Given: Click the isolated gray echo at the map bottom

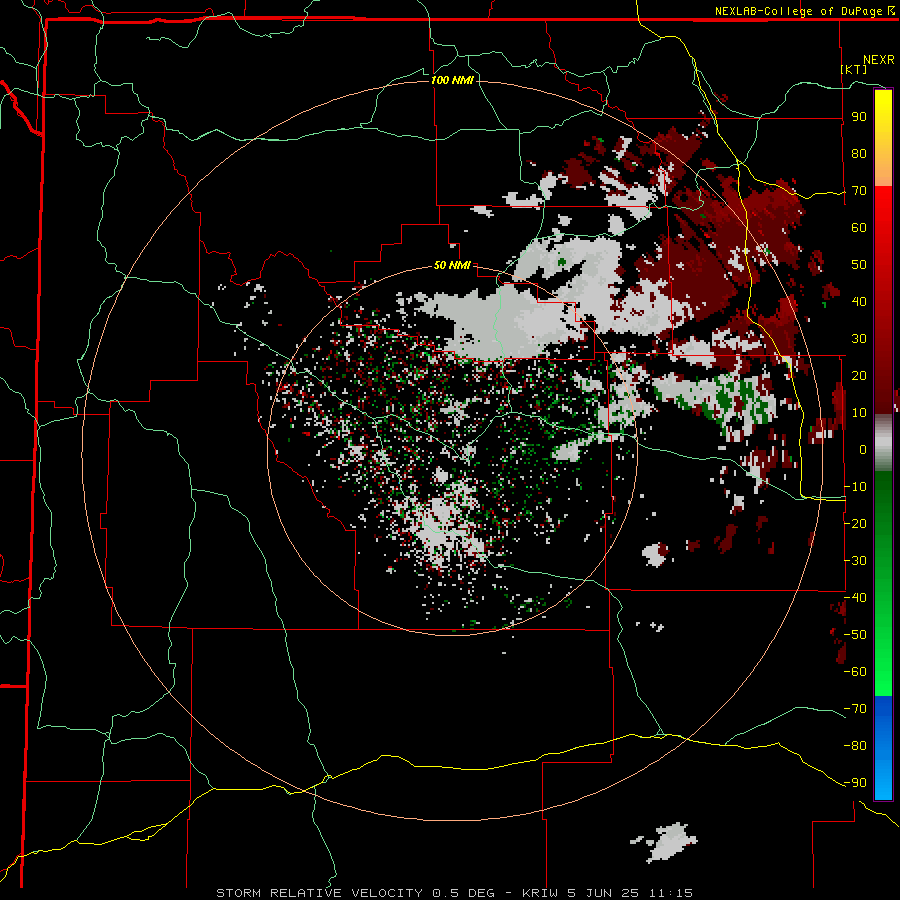Looking at the screenshot, I should coord(665,842).
